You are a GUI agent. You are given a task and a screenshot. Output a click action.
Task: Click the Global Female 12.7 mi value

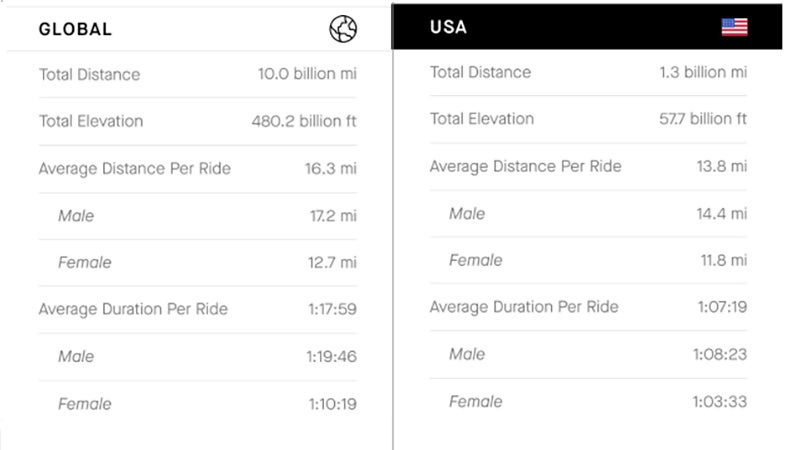pos(332,262)
